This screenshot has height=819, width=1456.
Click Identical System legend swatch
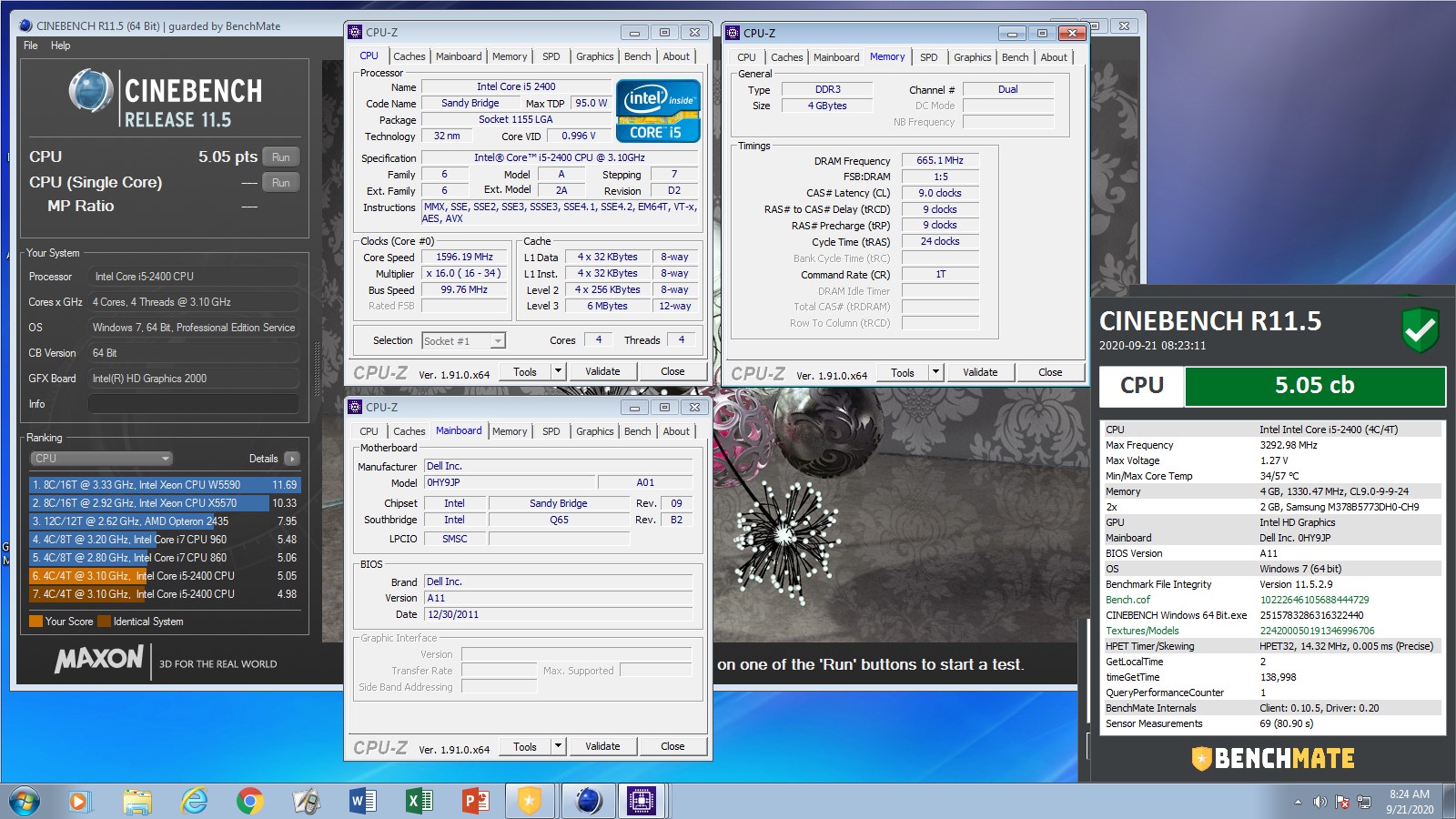click(104, 622)
